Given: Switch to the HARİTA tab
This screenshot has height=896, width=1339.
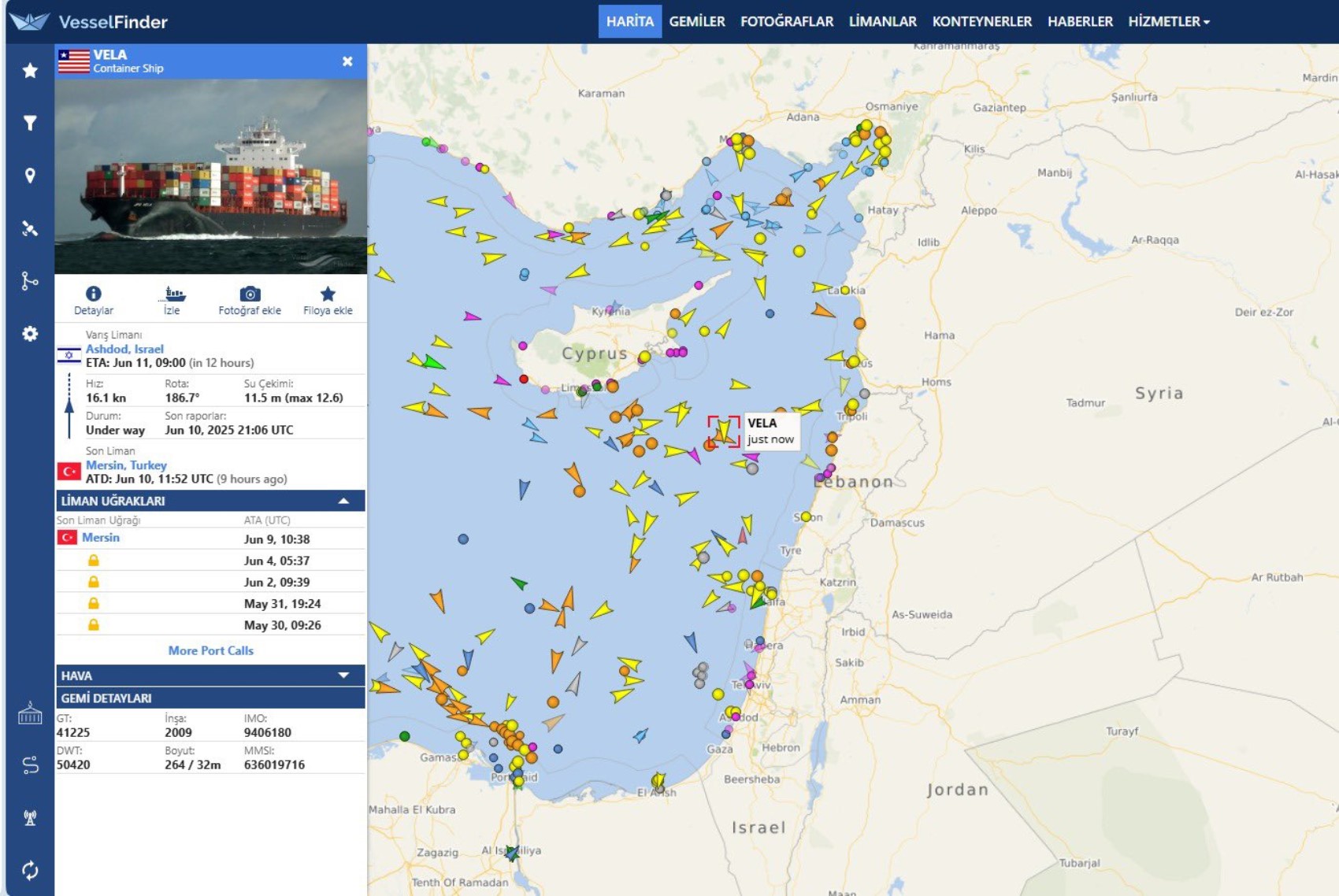Looking at the screenshot, I should pyautogui.click(x=629, y=22).
